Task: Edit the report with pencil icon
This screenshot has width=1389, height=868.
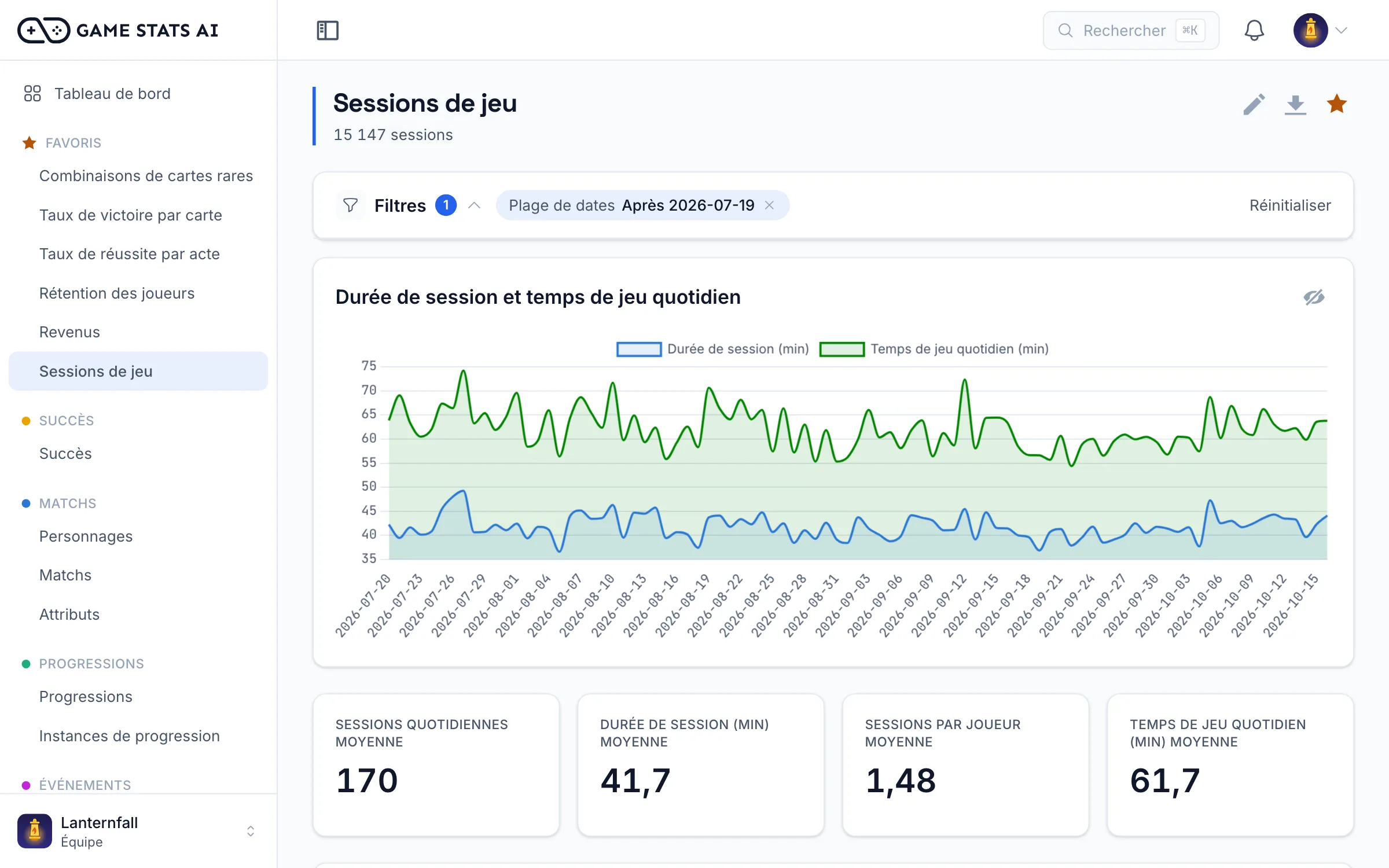Action: [1254, 105]
